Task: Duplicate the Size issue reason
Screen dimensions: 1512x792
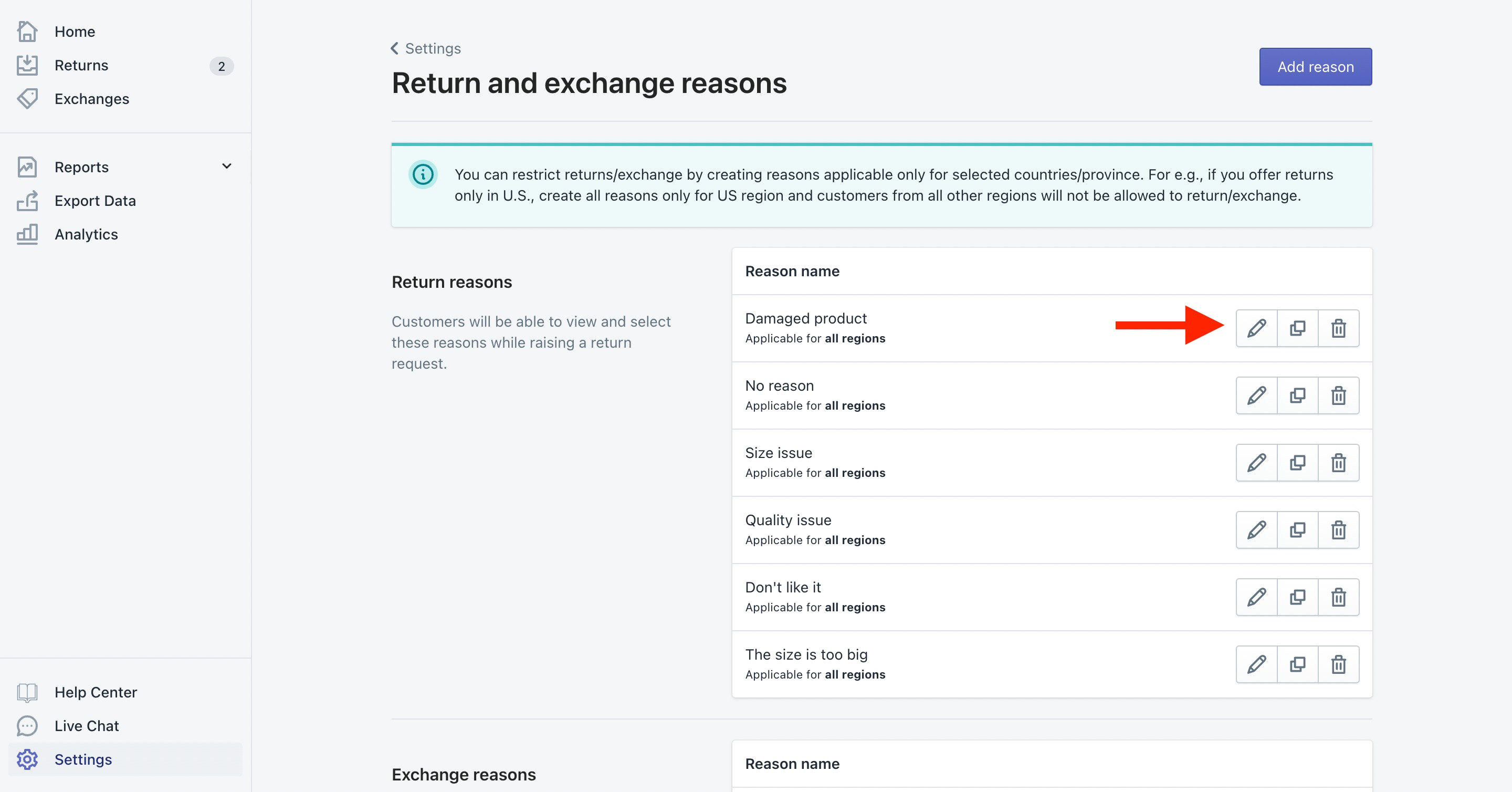Action: [1297, 463]
